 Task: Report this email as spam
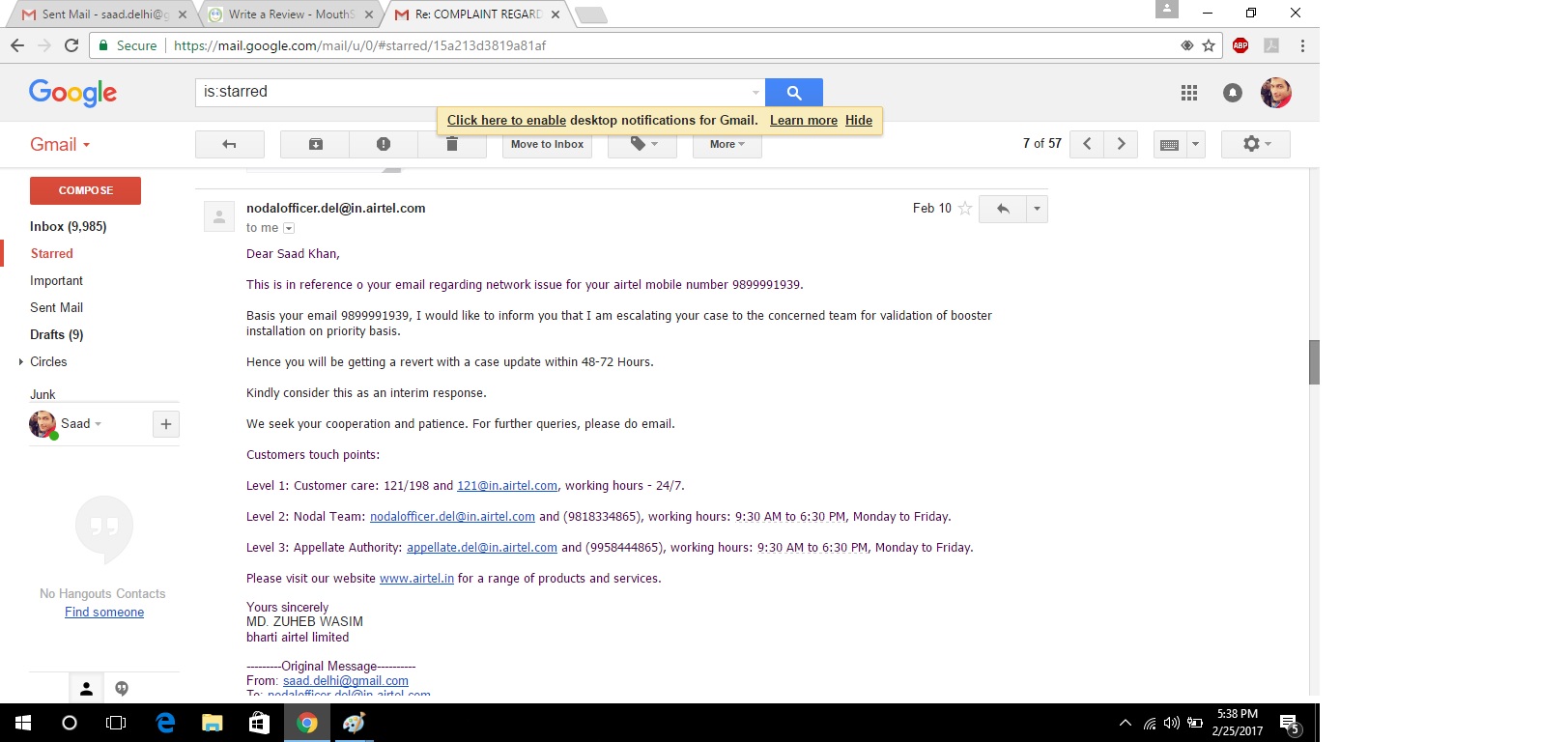click(384, 144)
